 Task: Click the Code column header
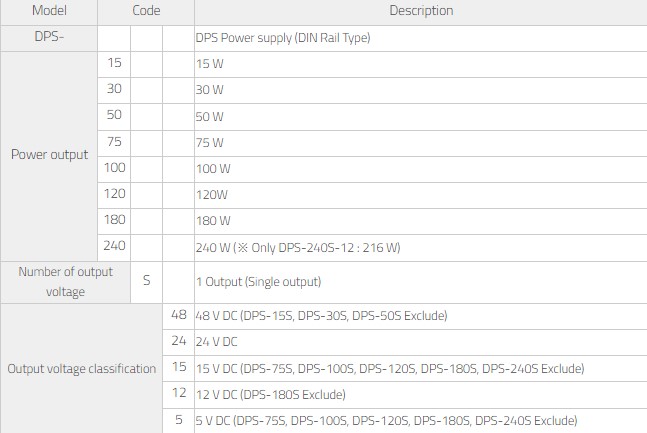[146, 11]
